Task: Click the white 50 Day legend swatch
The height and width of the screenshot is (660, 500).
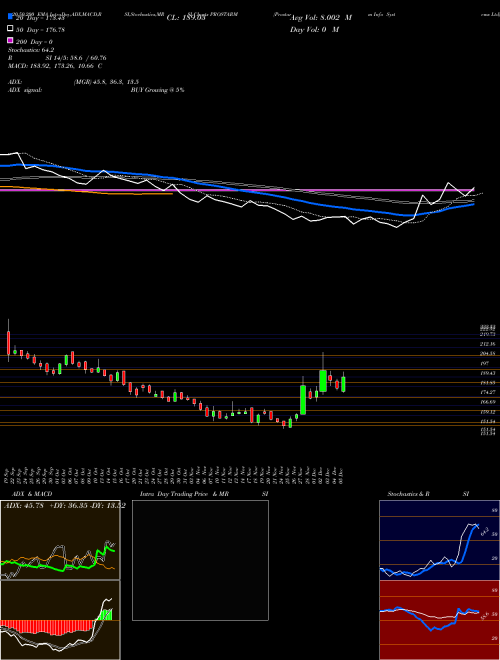Action: pyautogui.click(x=10, y=29)
